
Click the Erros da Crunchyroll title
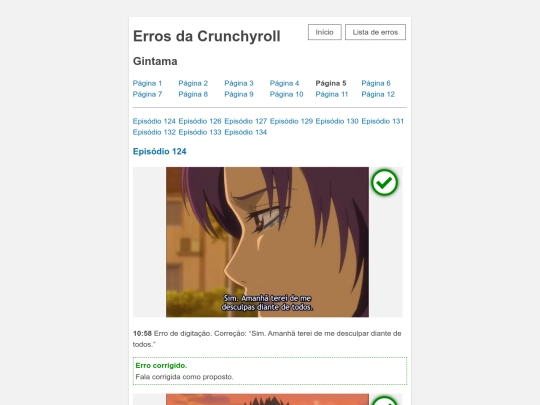tap(207, 36)
